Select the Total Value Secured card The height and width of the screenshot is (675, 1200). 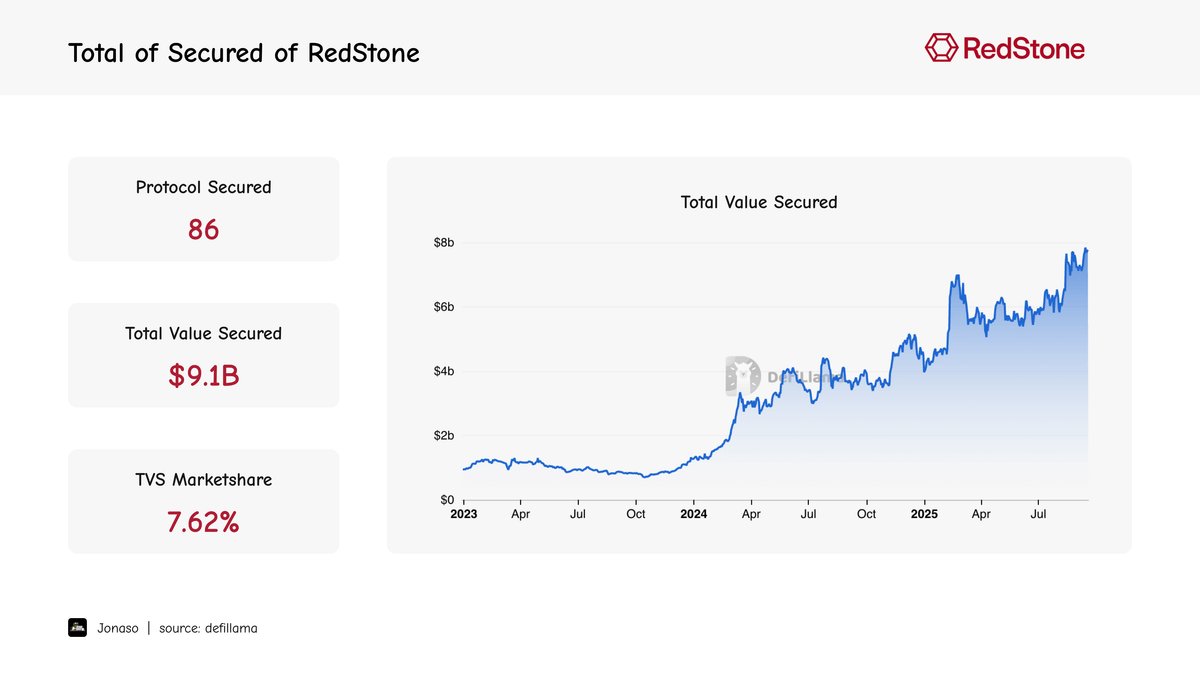(203, 355)
